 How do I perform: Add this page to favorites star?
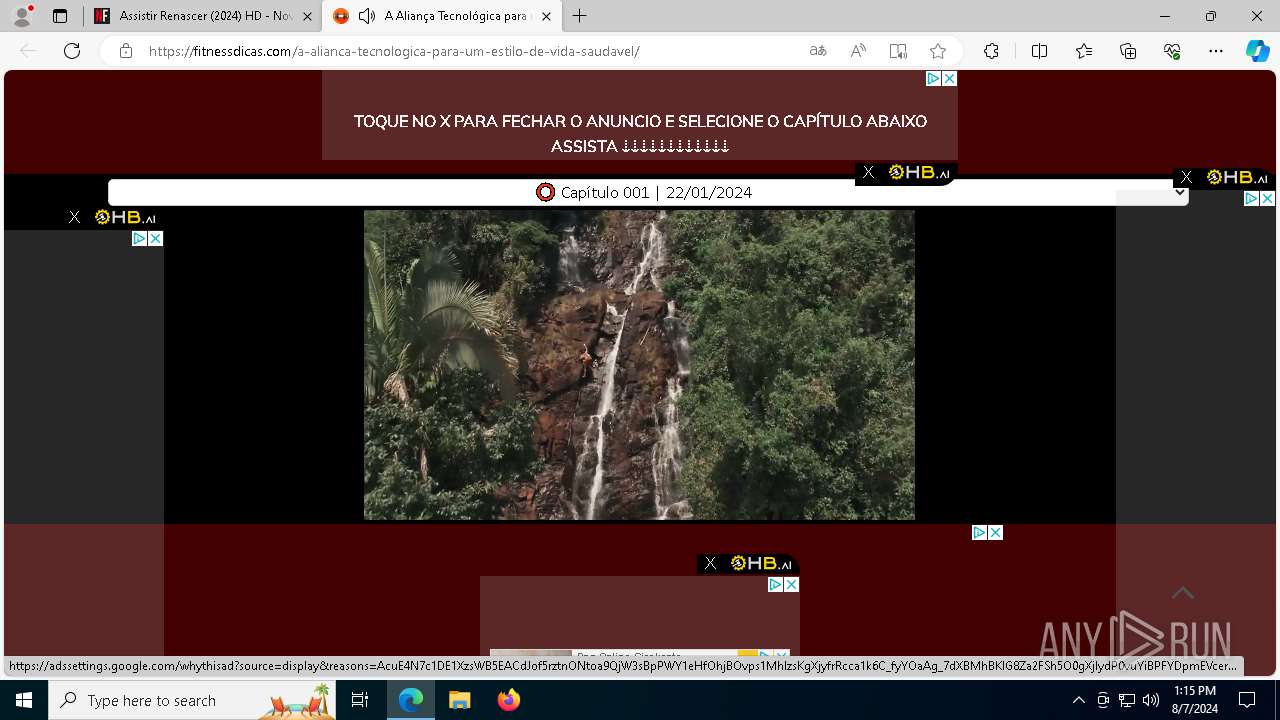click(x=938, y=51)
